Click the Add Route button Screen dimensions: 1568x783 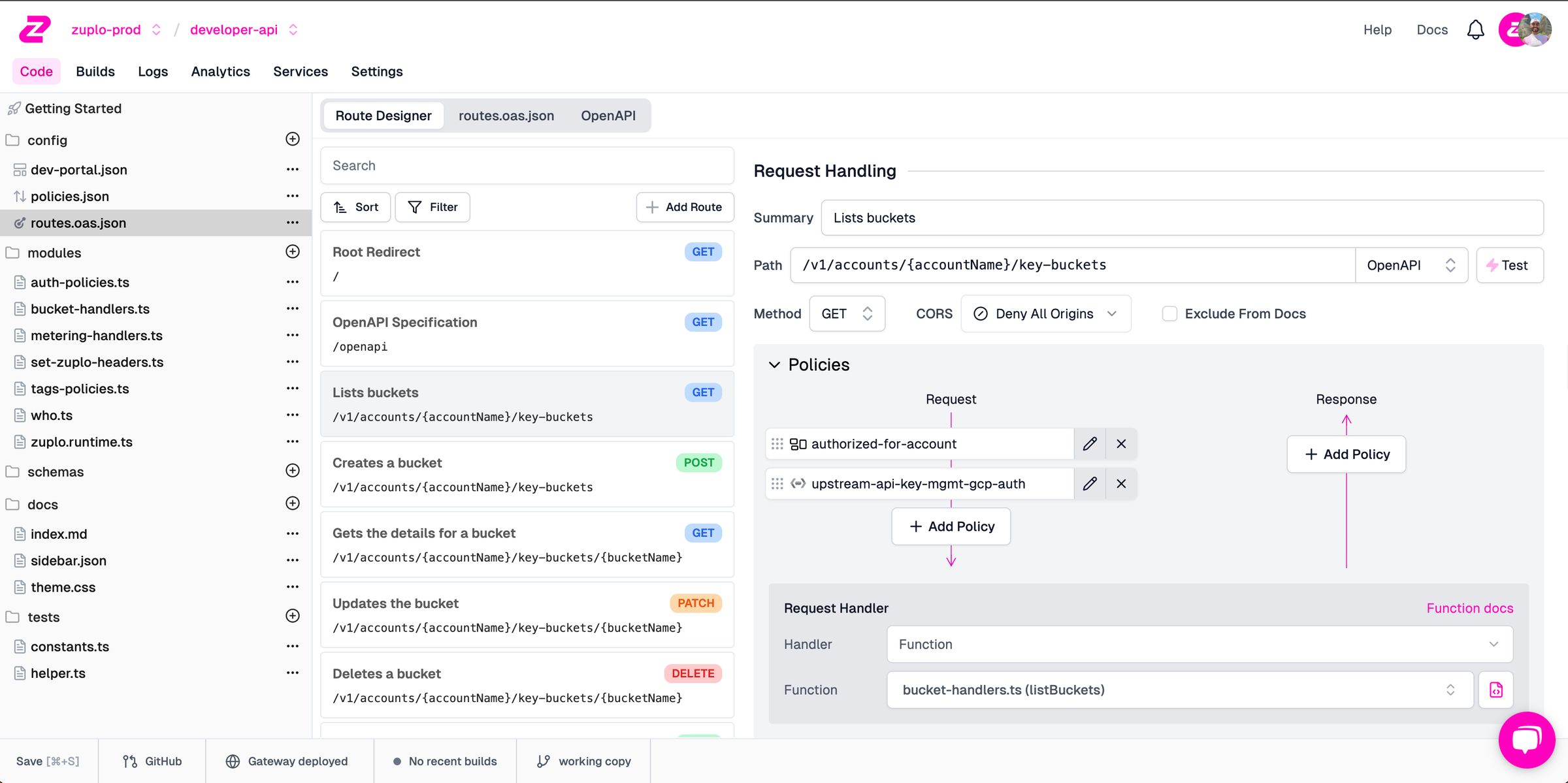[x=685, y=207]
